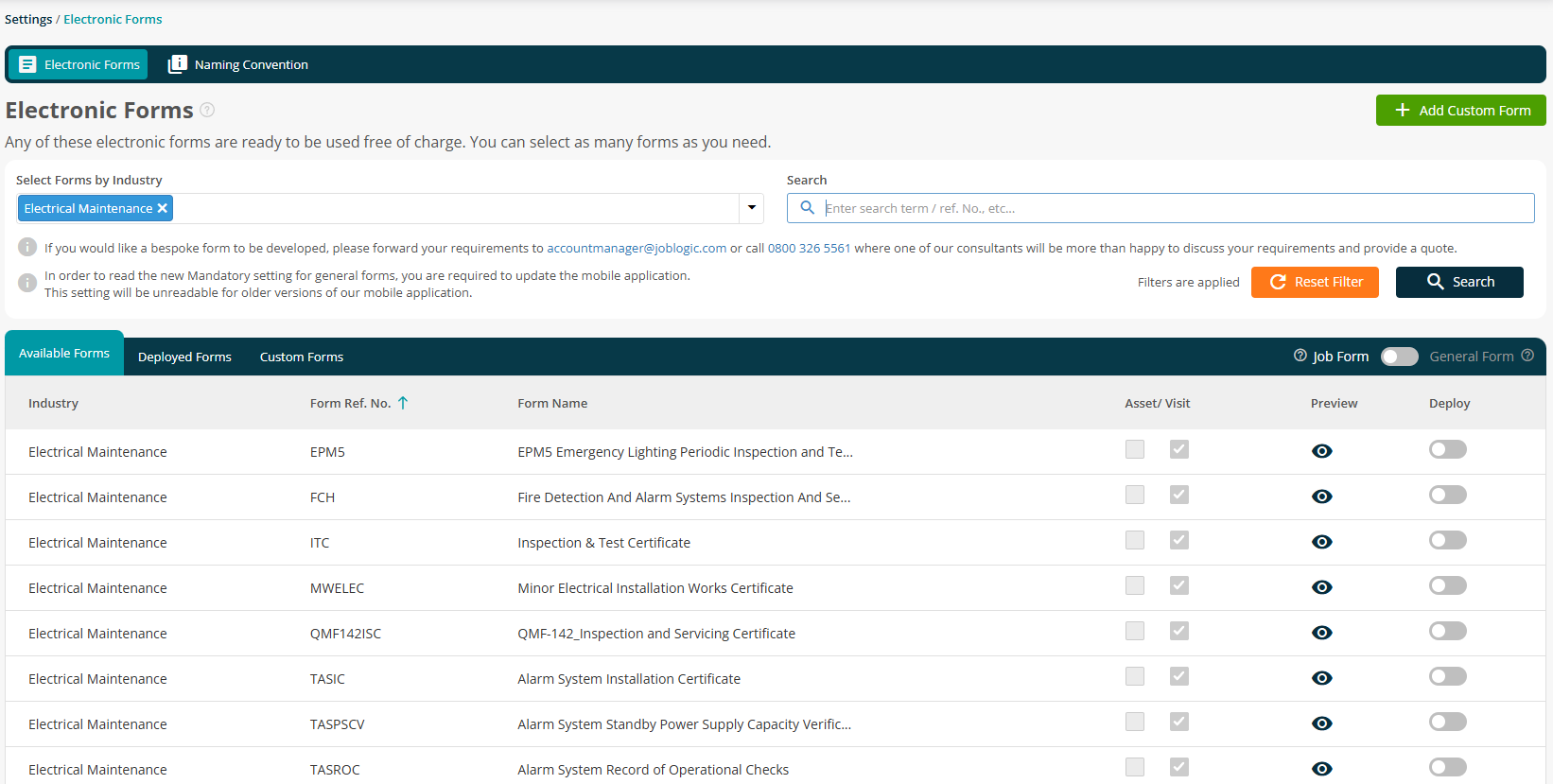Remove the Electrical Maintenance industry tag
Screen dimensions: 1553x784
pyautogui.click(x=163, y=208)
